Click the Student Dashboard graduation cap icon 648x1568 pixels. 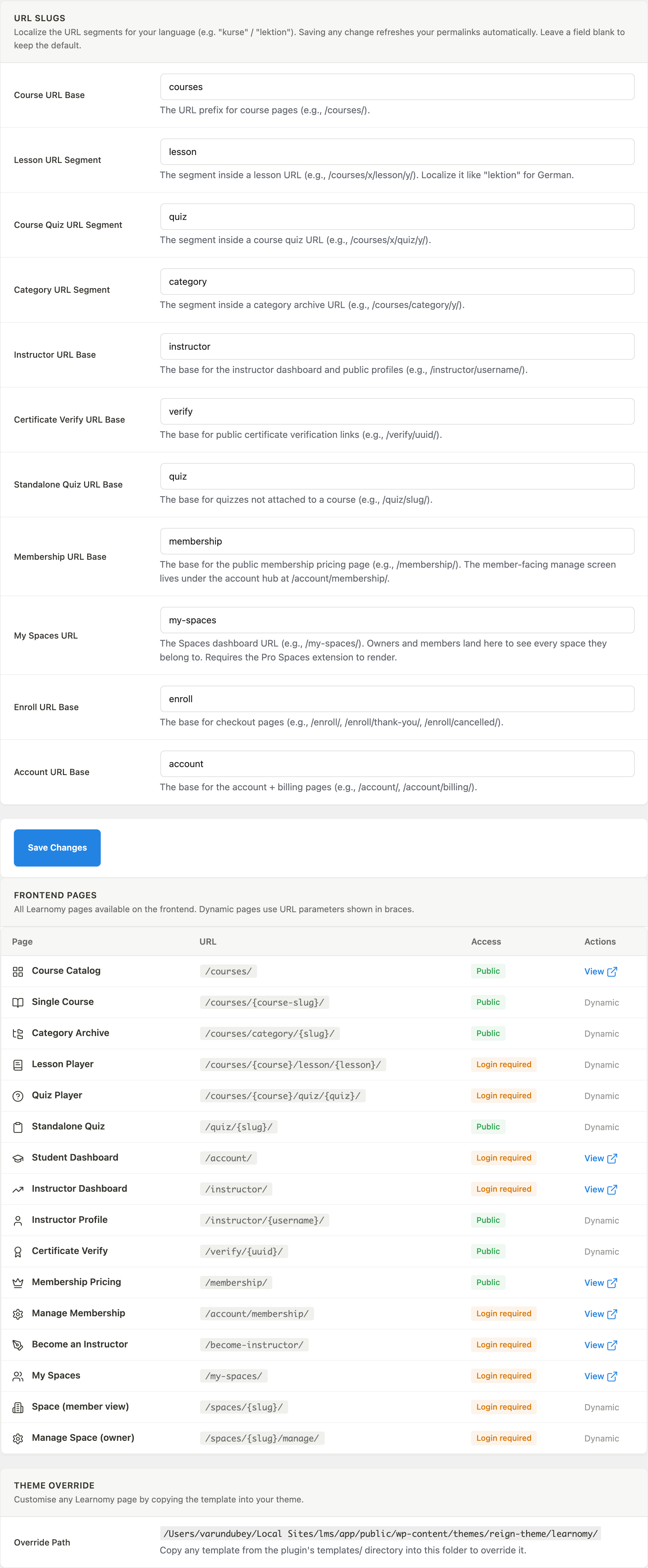(x=18, y=1158)
